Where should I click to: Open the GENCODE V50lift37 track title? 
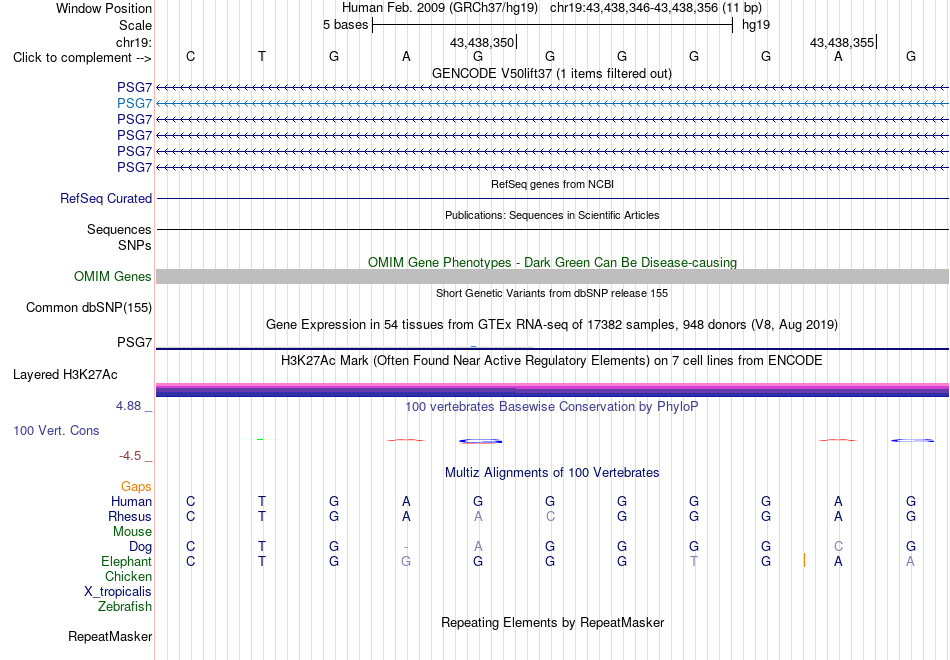(x=552, y=73)
